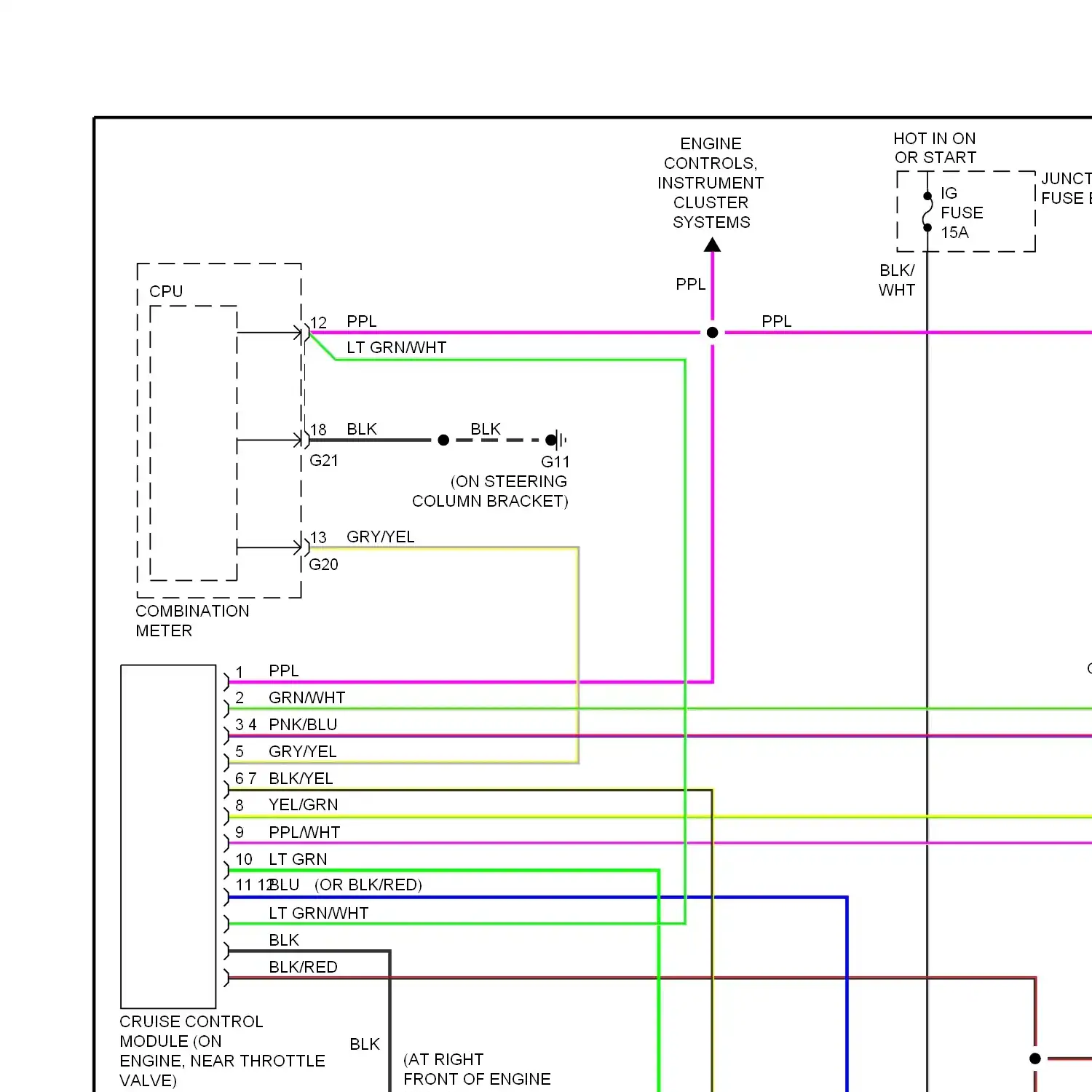
Task: Click pin number 12 on combination meter
Action: tap(318, 323)
